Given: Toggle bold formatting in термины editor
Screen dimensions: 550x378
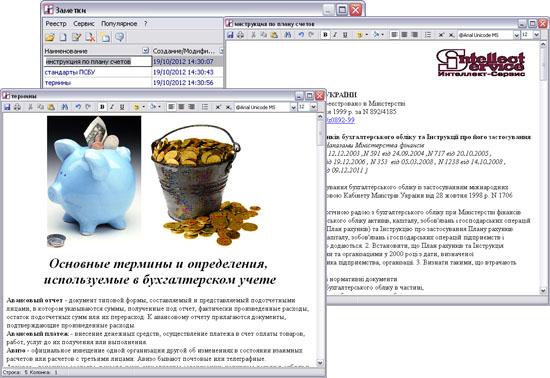Looking at the screenshot, I should [102, 107].
